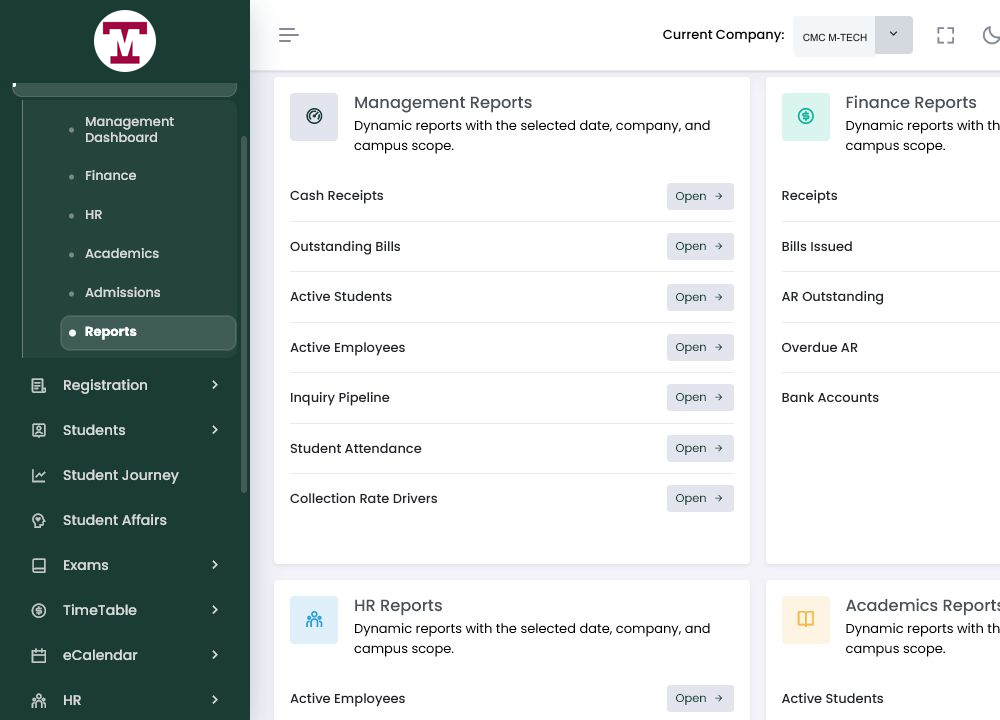Expand the Students menu chevron

coord(215,430)
